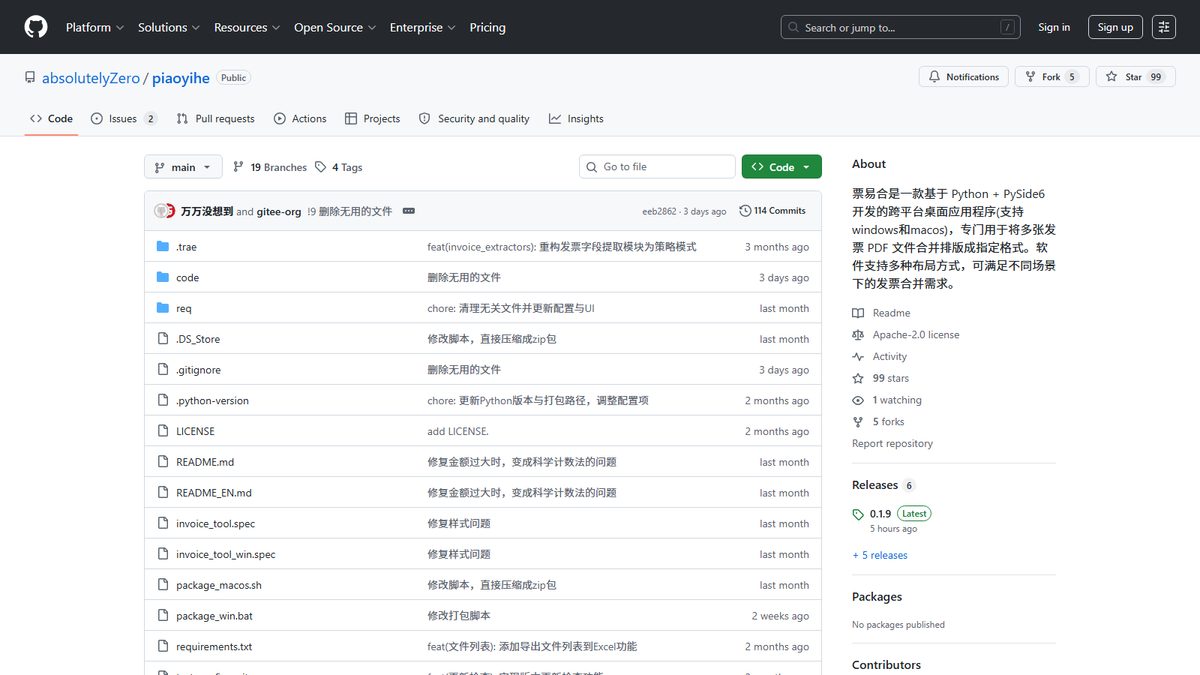
Task: Click the file icon beside LICENSE
Action: [163, 431]
